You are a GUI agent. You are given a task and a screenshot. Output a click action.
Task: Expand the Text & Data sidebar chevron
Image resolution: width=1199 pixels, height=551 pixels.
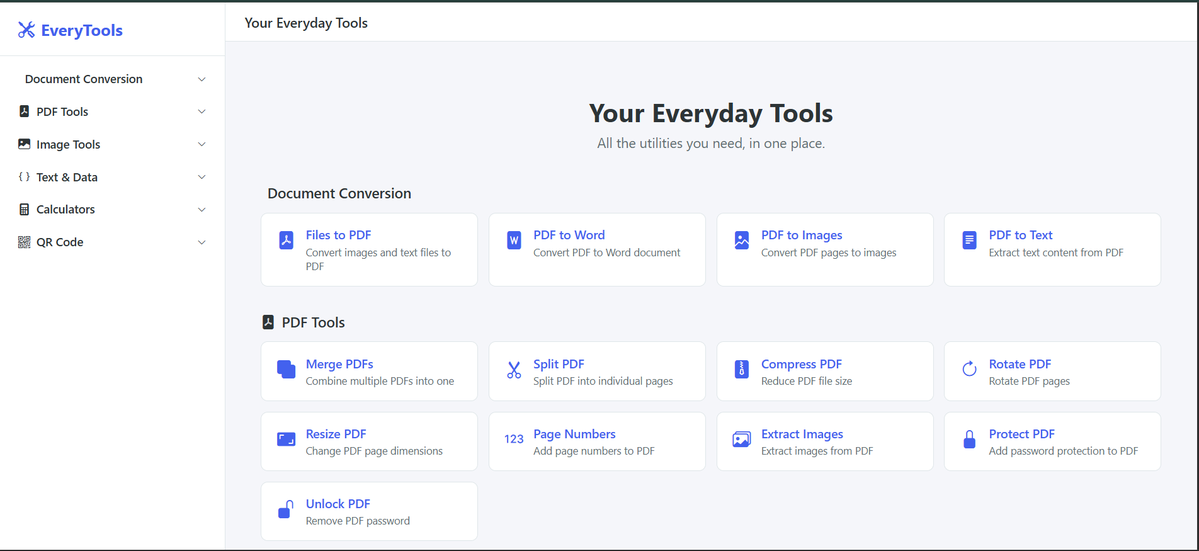[x=202, y=177]
